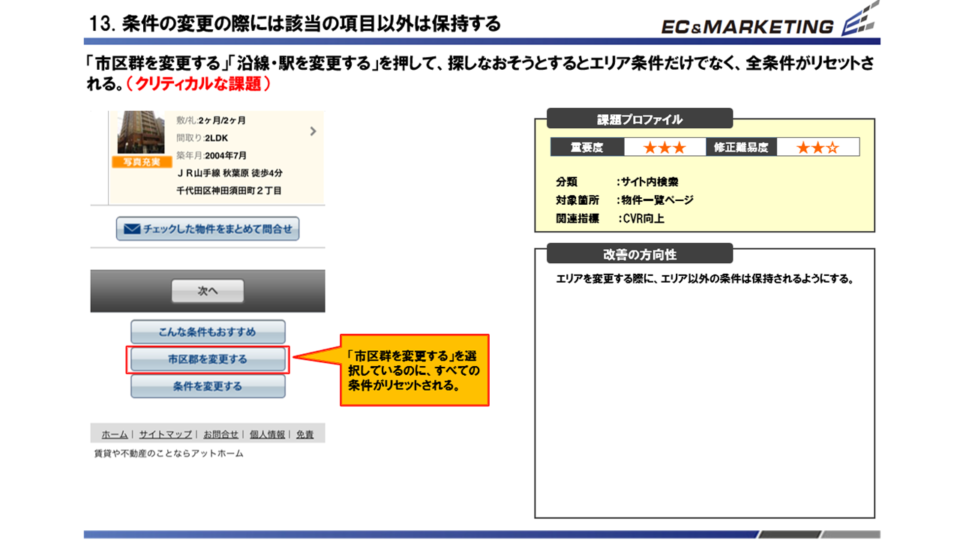Click the 築年月 2004年7月 text
The height and width of the screenshot is (540, 960).
pyautogui.click(x=211, y=156)
